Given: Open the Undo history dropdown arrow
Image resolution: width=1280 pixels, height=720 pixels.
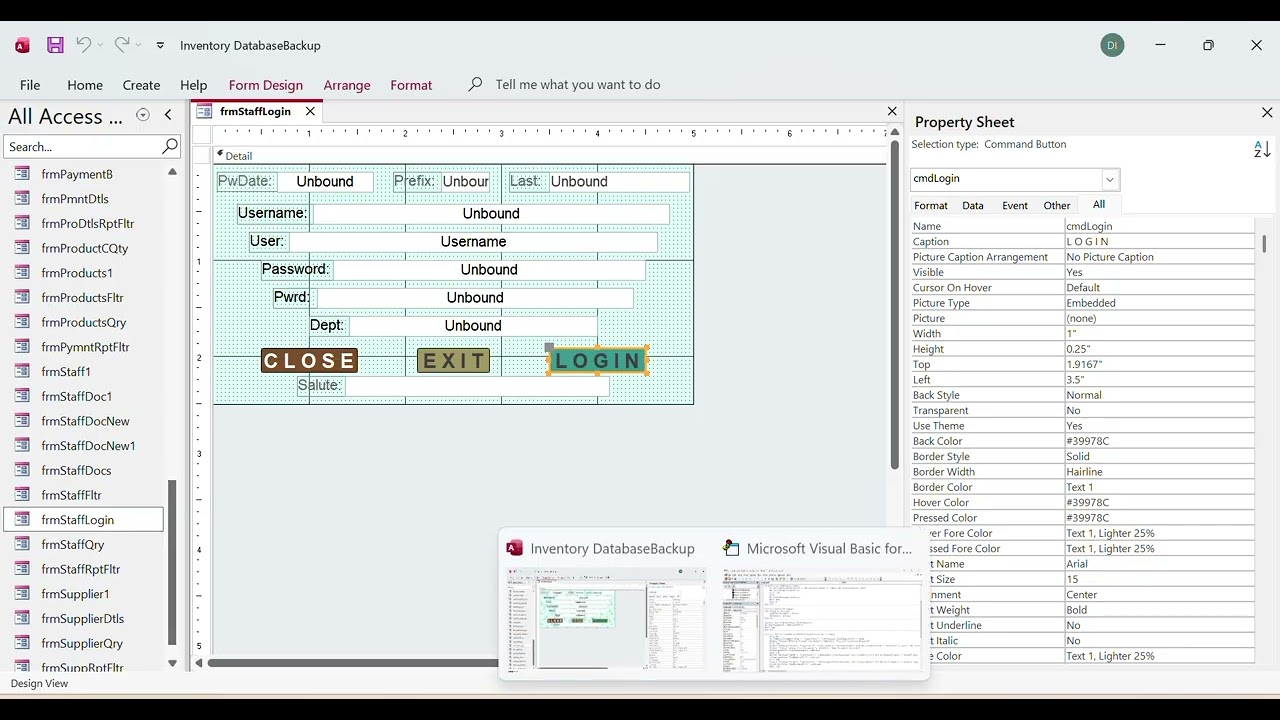Looking at the screenshot, I should pyautogui.click(x=100, y=45).
